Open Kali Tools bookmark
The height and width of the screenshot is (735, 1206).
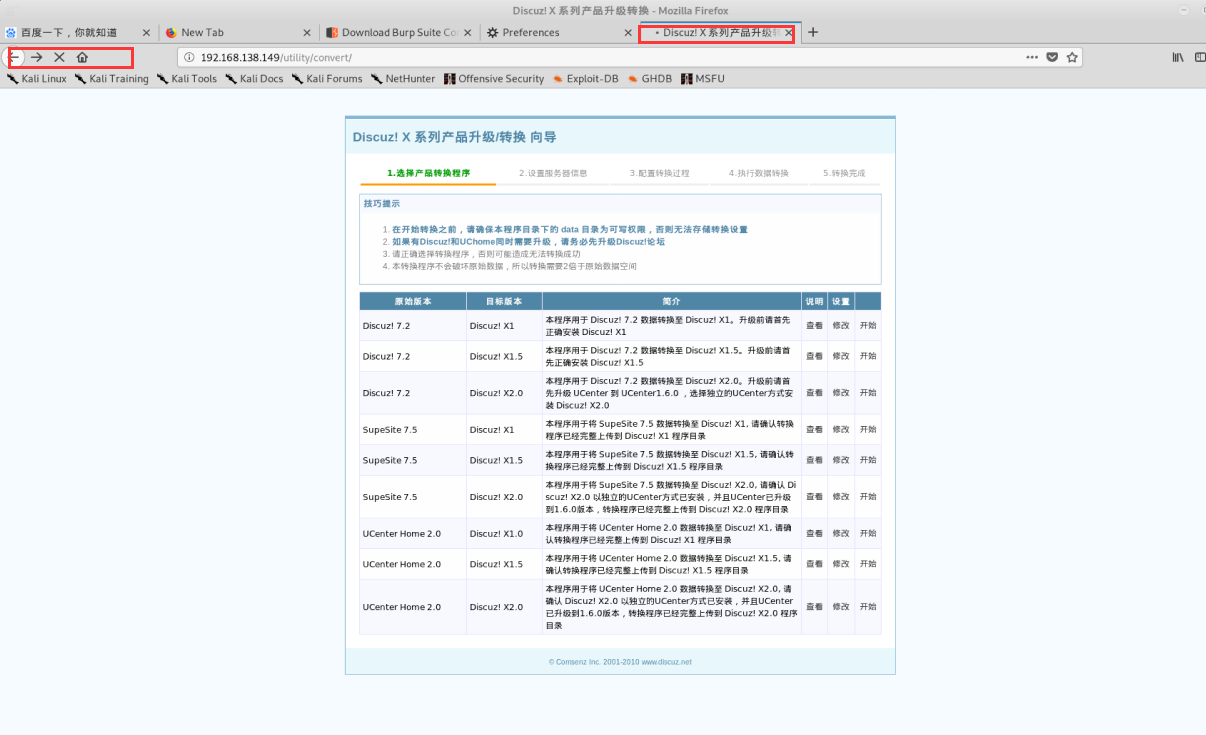coord(186,78)
